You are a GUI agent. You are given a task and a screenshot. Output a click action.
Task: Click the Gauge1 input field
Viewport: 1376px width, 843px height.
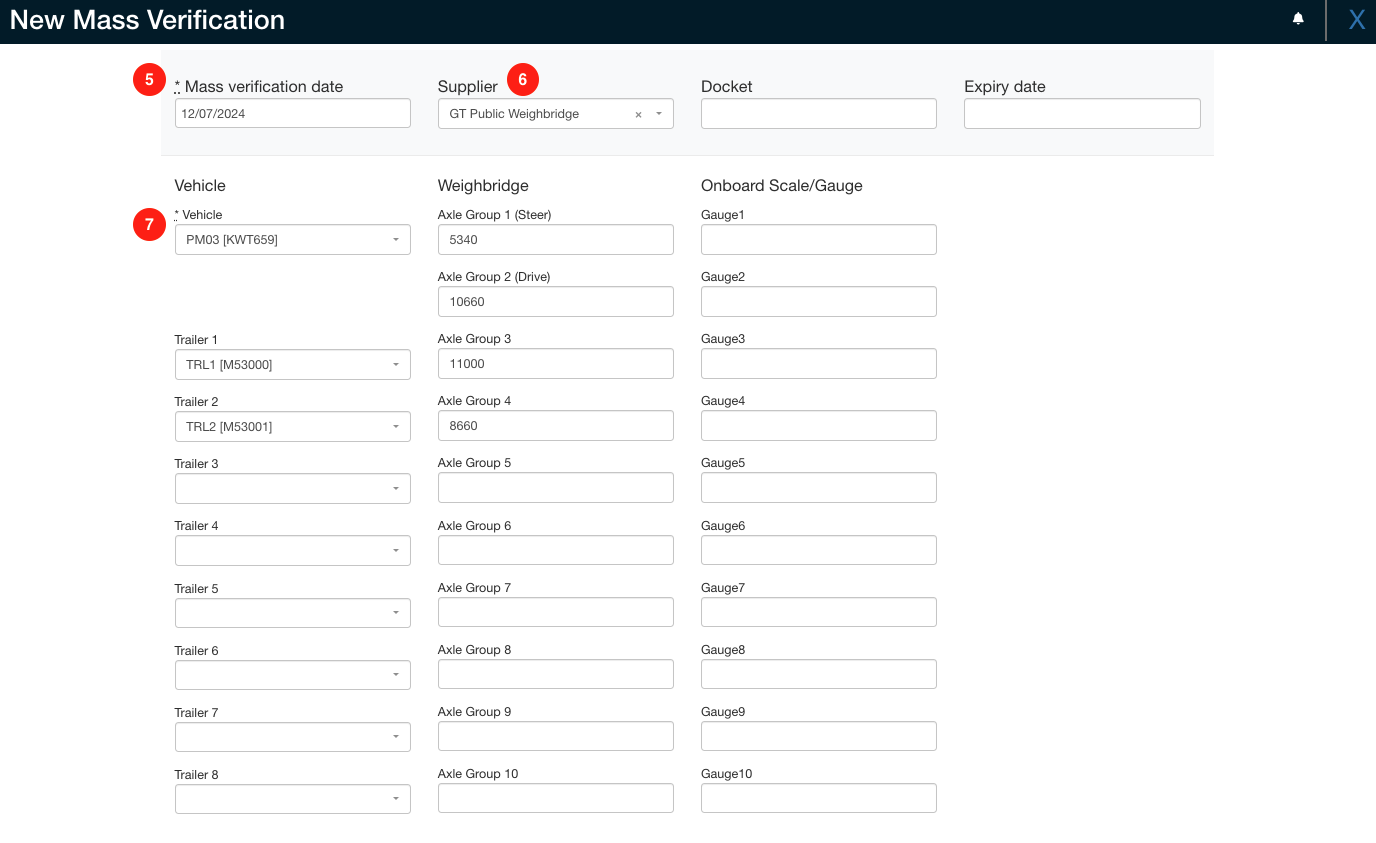pyautogui.click(x=818, y=239)
